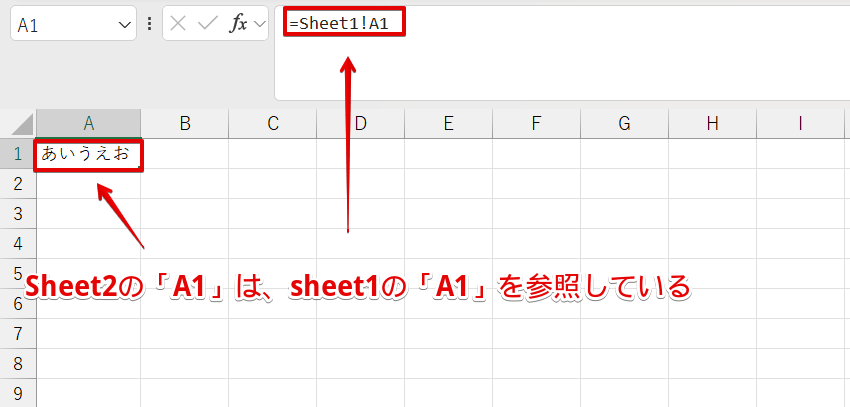Click cell A1 containing あいうえお
This screenshot has height=407, width=850.
[88, 156]
